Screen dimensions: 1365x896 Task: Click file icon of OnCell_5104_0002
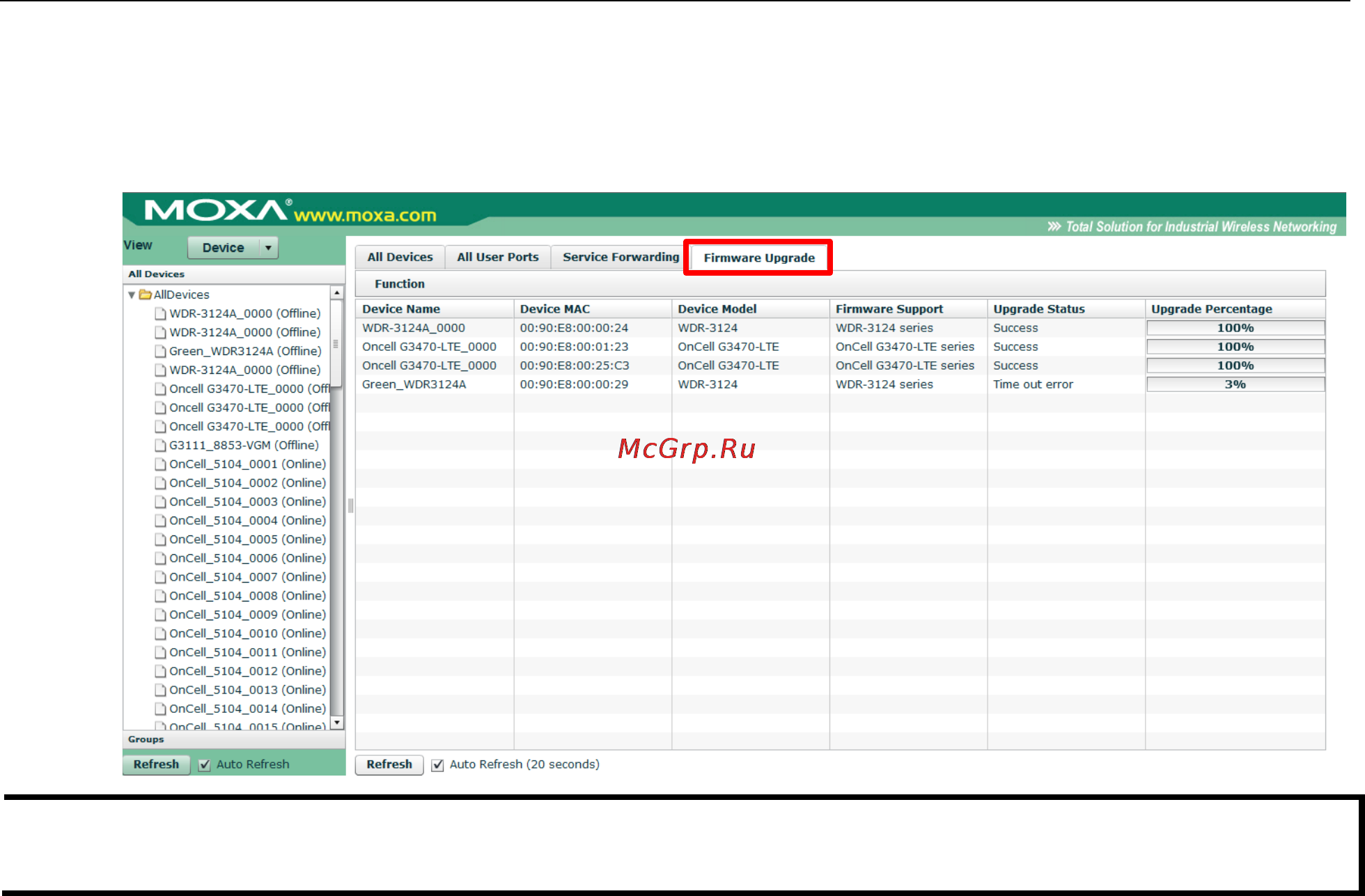[x=160, y=483]
